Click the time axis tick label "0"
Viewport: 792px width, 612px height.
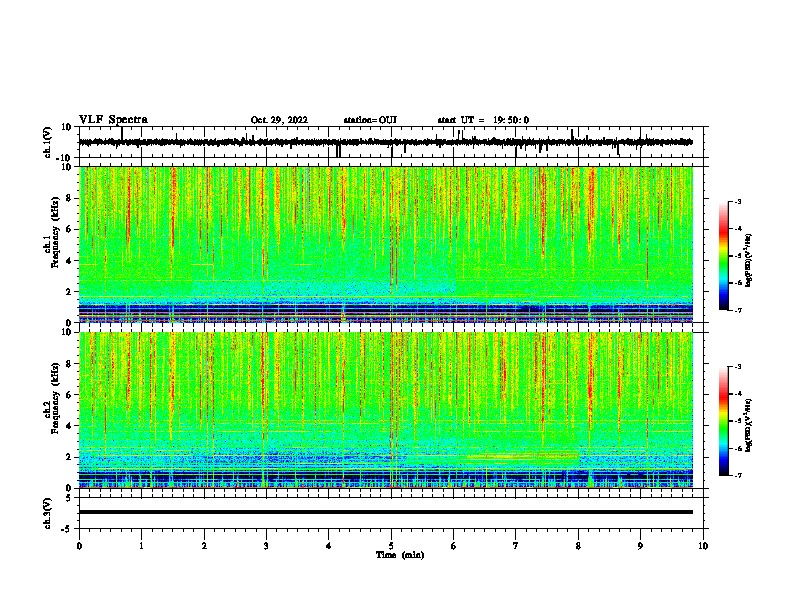pyautogui.click(x=79, y=546)
